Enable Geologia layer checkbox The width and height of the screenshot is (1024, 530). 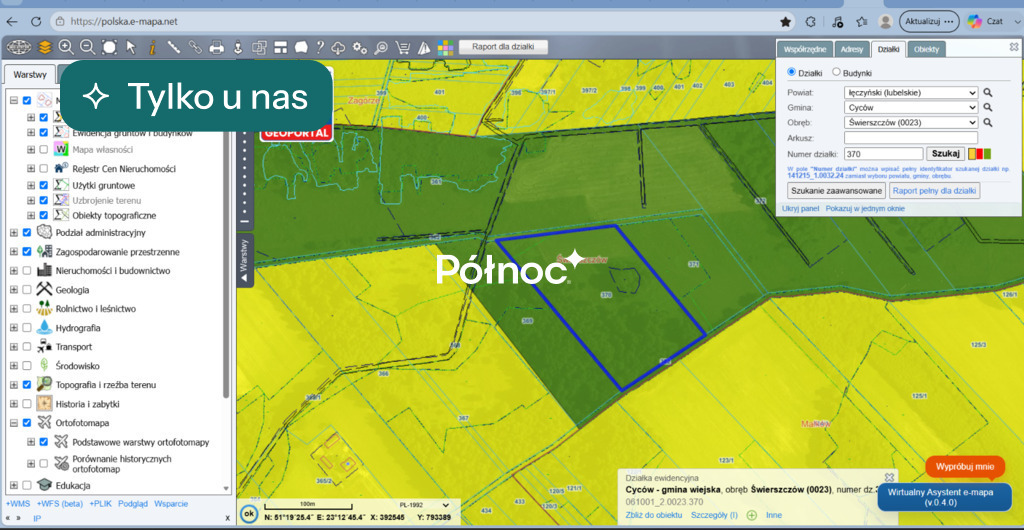click(27, 290)
